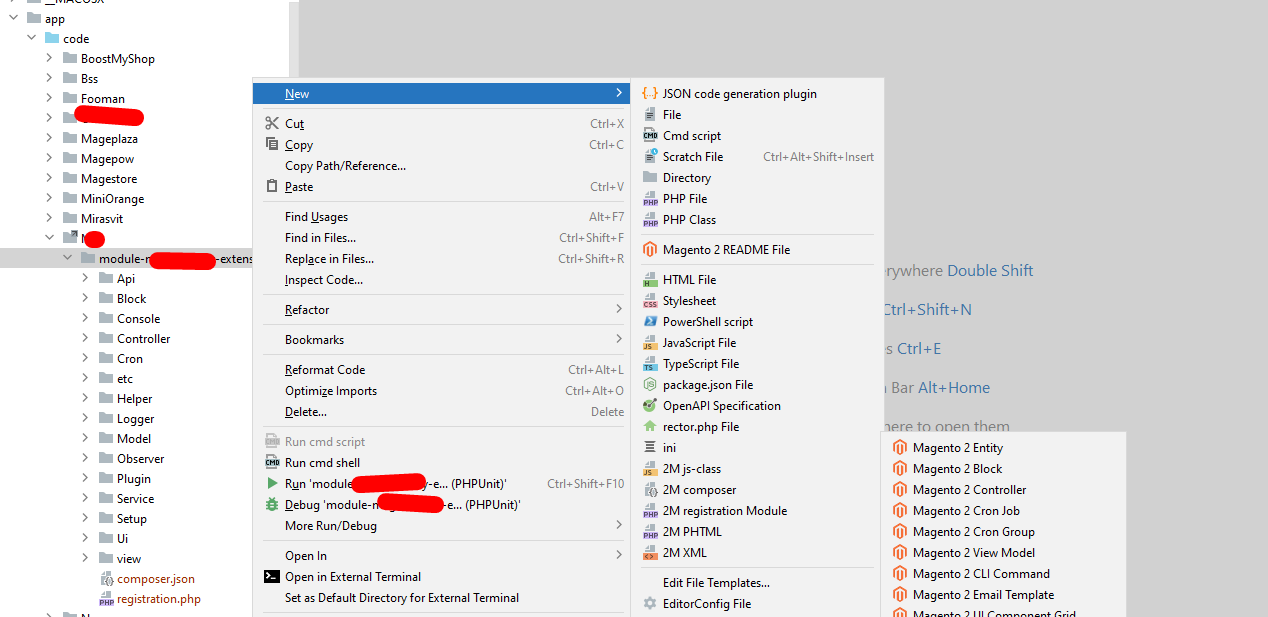Open the Refactor submenu
Image resolution: width=1268 pixels, height=617 pixels.
(x=442, y=309)
